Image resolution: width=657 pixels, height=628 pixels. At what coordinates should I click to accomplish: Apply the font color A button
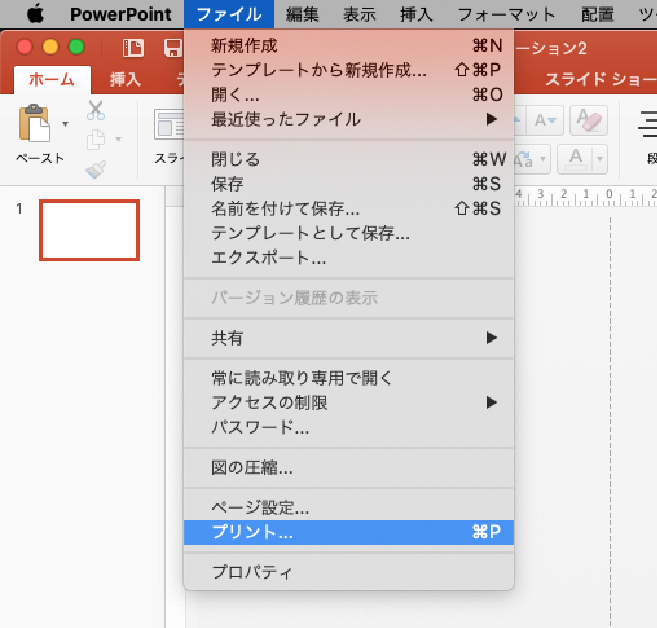point(576,159)
